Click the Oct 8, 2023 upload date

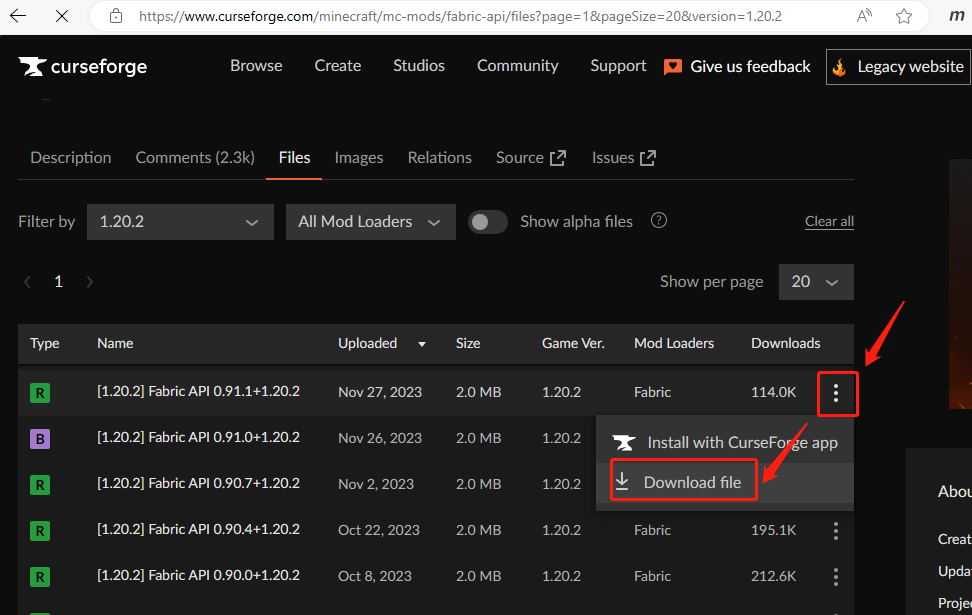coord(375,577)
